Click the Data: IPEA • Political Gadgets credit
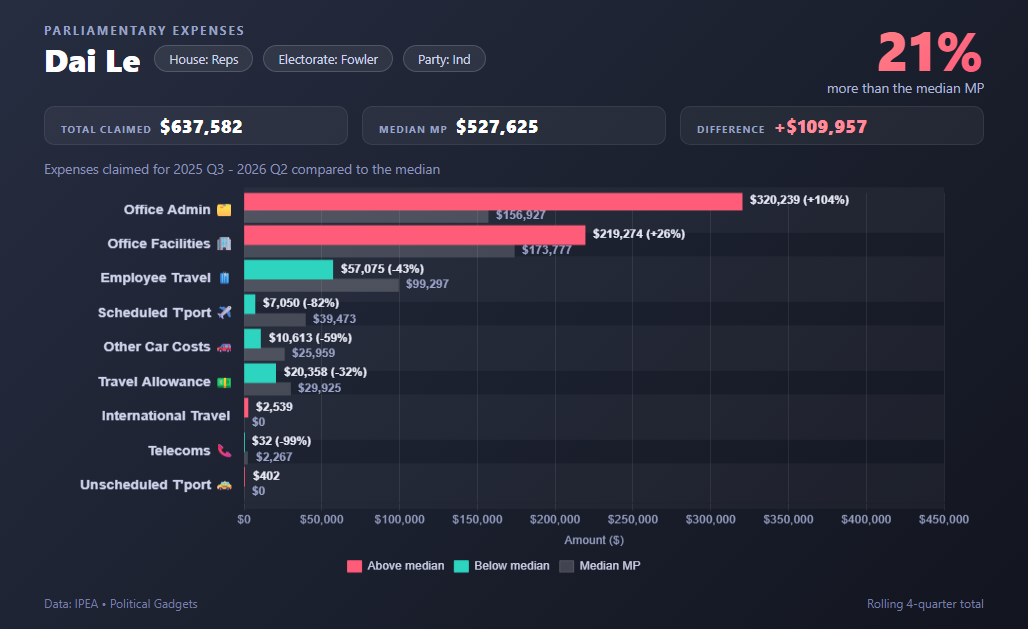This screenshot has width=1028, height=629. [121, 604]
